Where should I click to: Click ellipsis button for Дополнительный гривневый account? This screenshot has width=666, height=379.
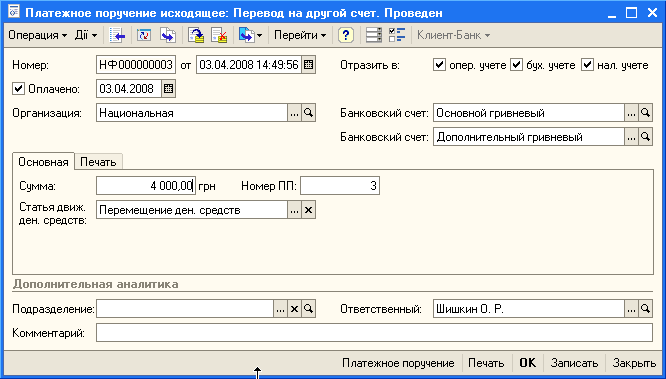point(631,137)
